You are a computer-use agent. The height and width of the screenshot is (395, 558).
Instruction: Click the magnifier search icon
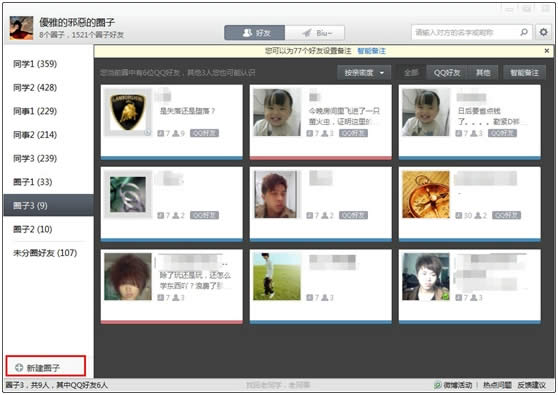tap(523, 32)
